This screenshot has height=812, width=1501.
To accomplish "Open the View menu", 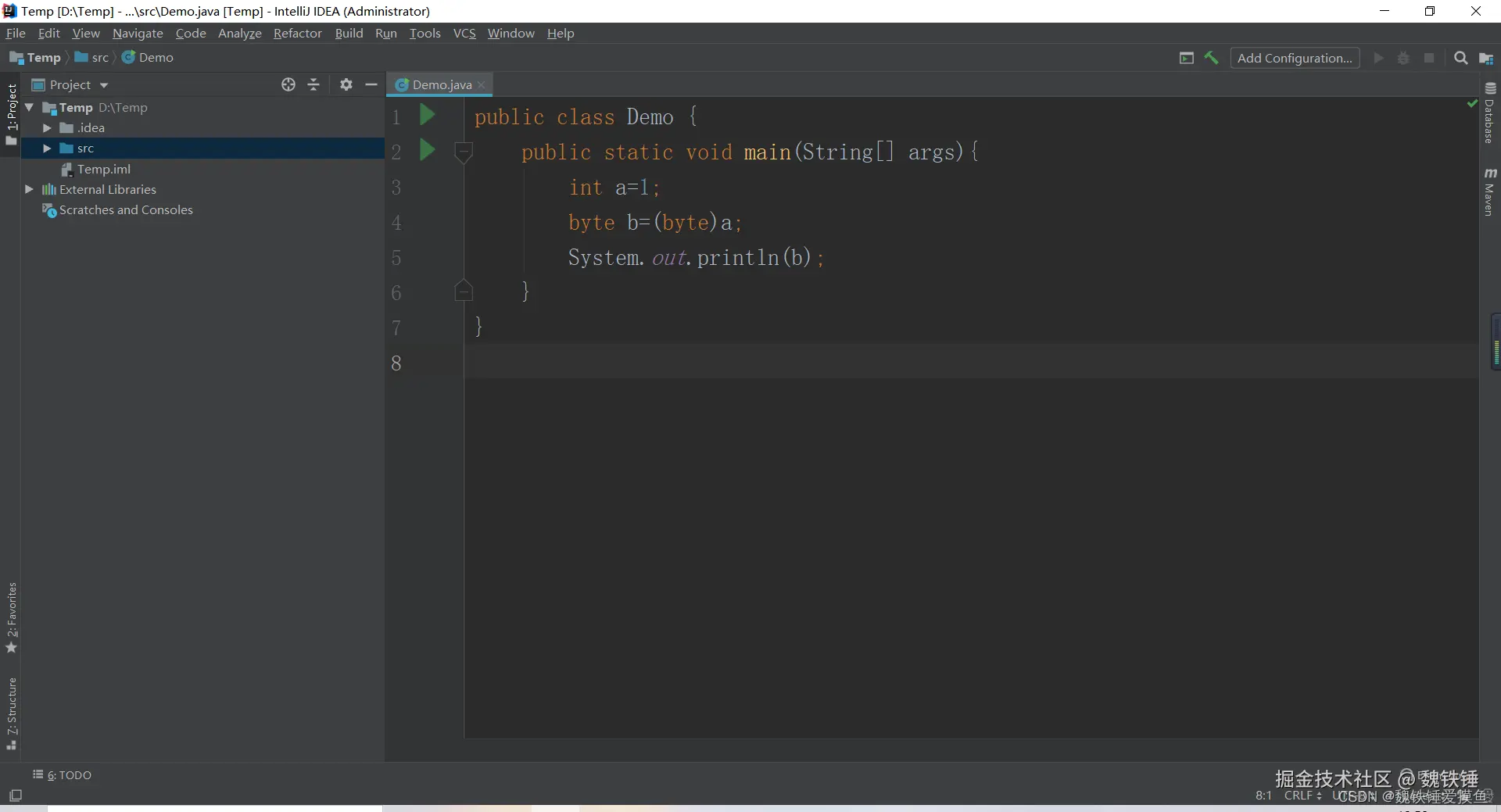I will 86,33.
